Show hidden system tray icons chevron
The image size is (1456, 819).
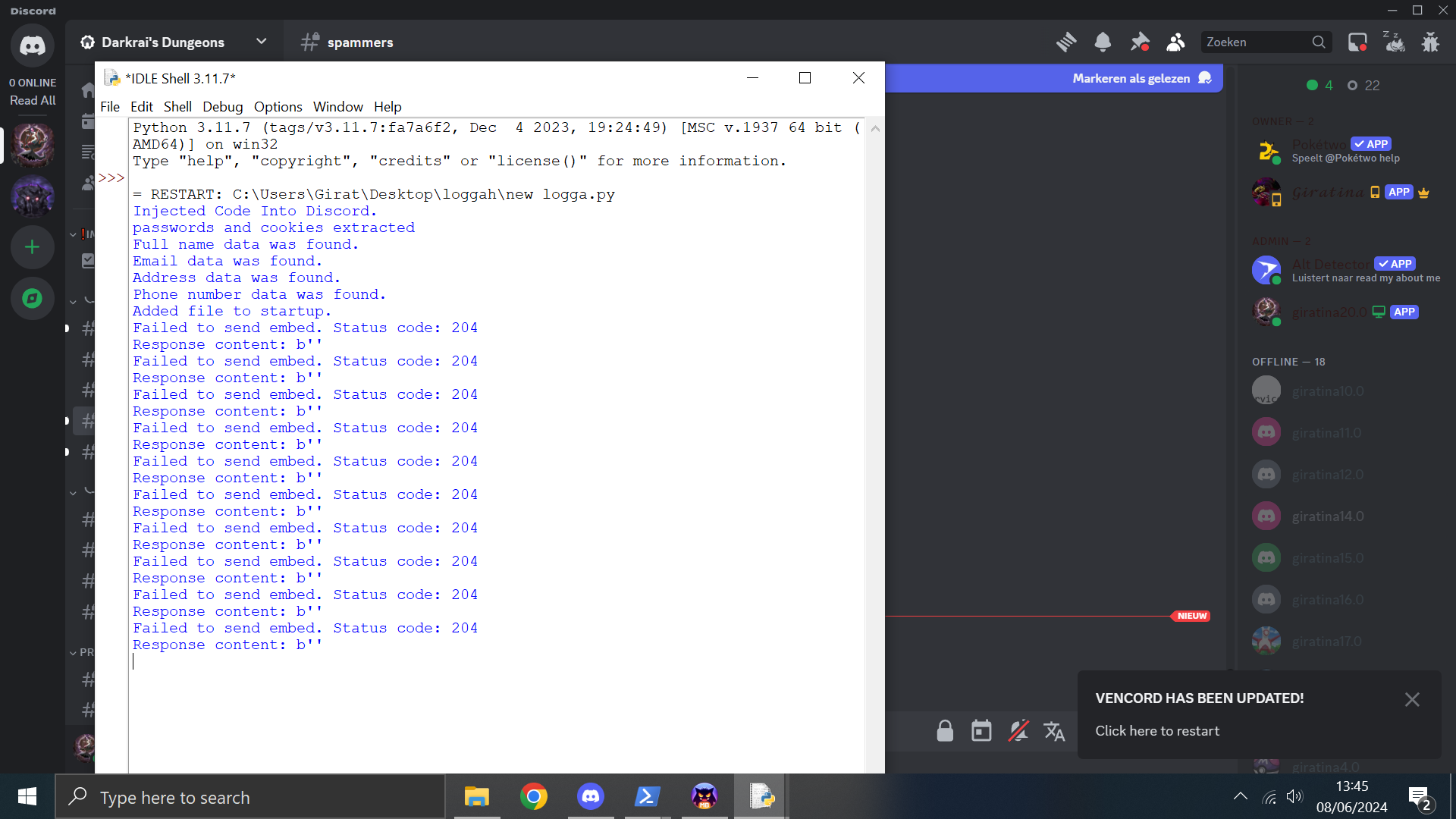[x=1240, y=796]
